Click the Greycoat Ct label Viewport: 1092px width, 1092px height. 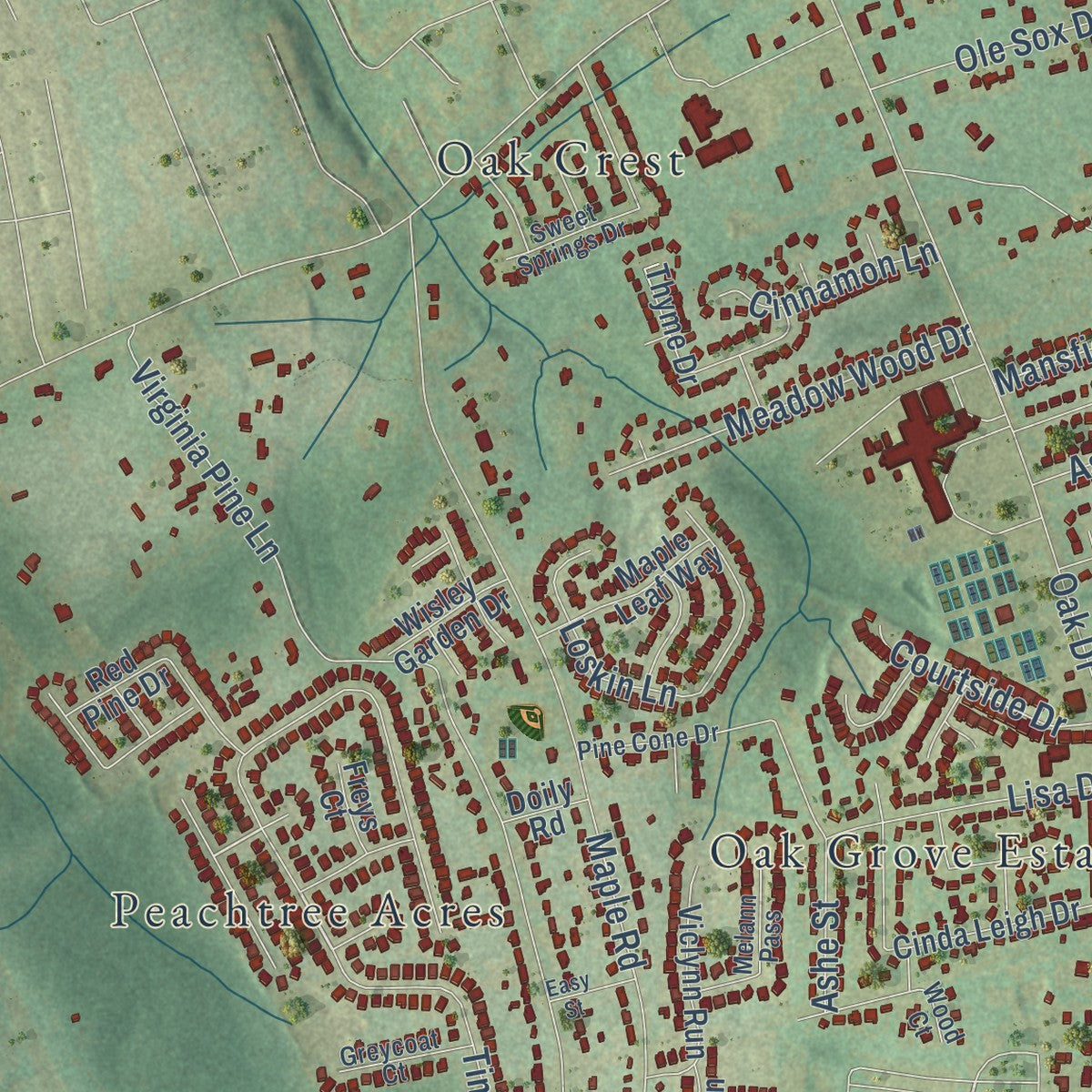click(389, 1057)
